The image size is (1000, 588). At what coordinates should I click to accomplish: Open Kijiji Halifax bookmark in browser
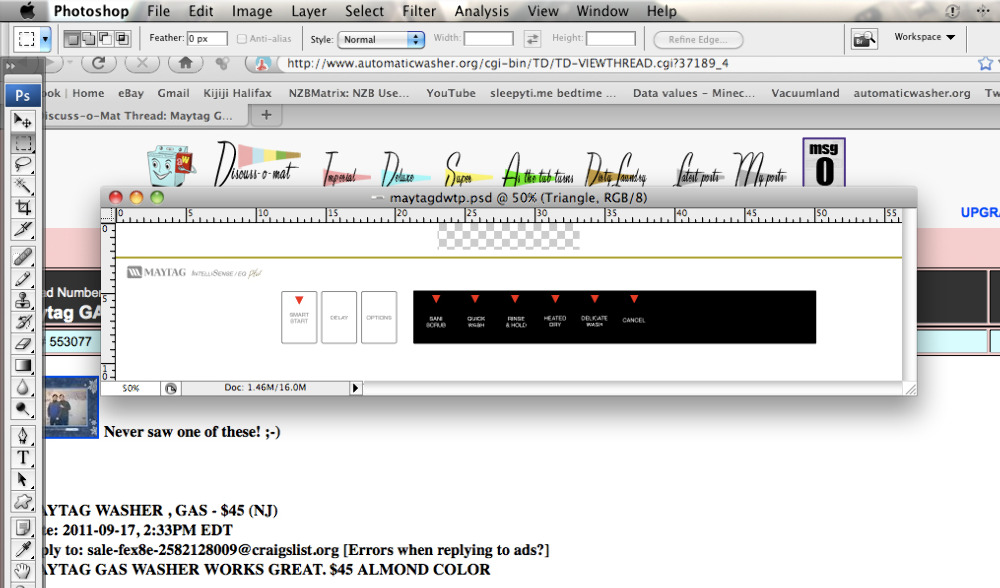(x=237, y=93)
